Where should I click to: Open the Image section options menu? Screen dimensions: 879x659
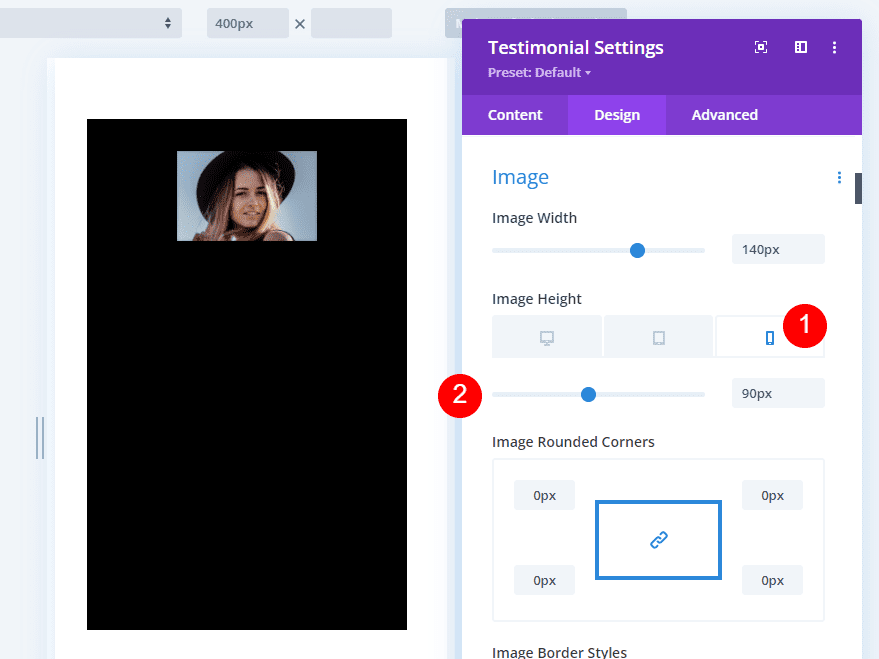(839, 178)
